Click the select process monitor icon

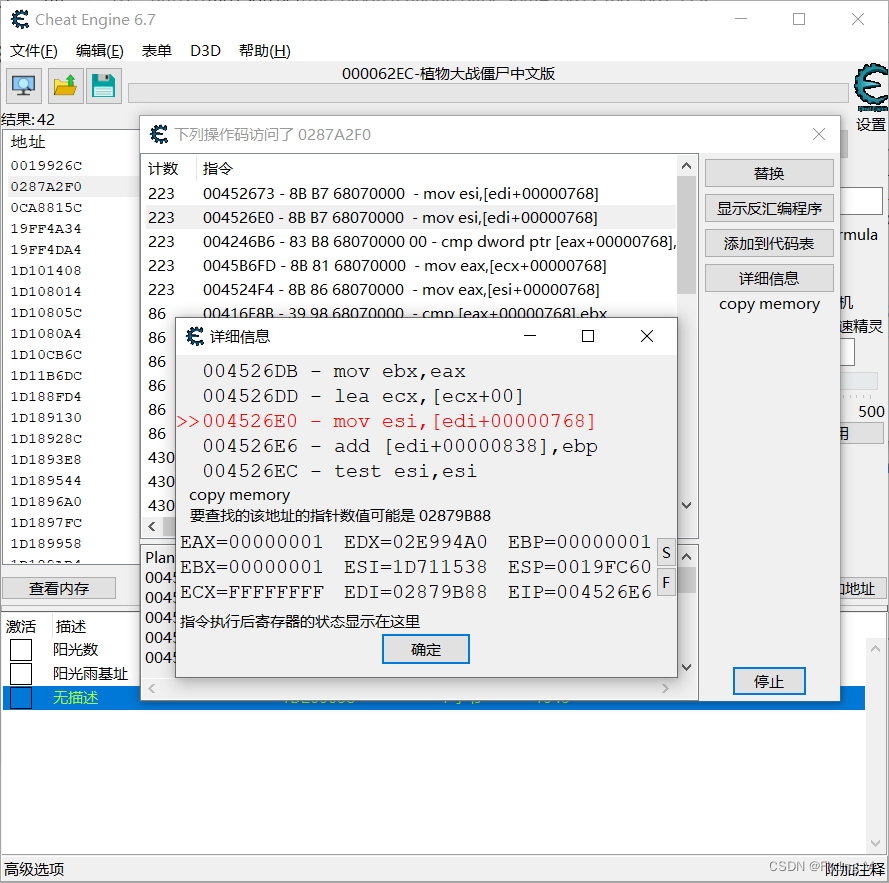click(24, 86)
